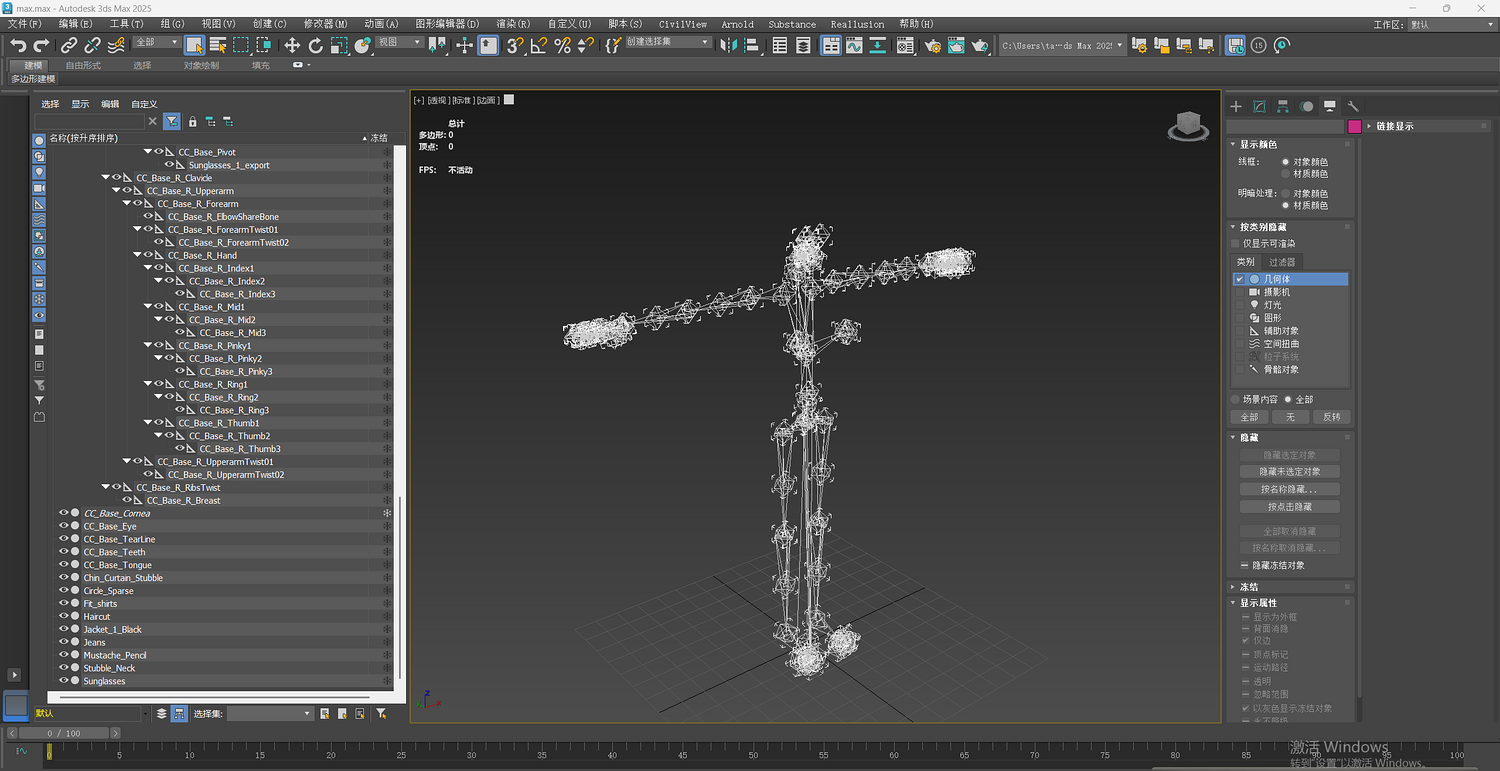Toggle the 辅助对象 category checkbox
Screen dimensions: 1500x771
pyautogui.click(x=1240, y=331)
